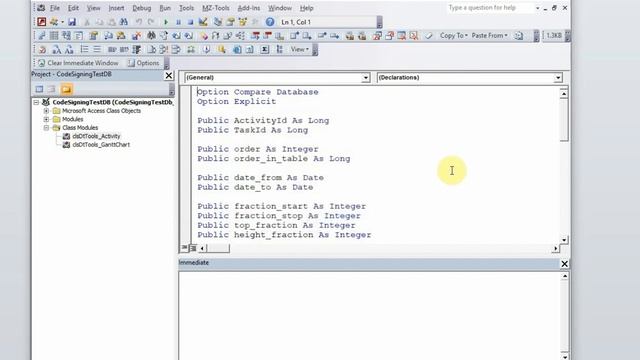Click the Redo icon in standard toolbar
The height and width of the screenshot is (360, 640).
point(151,22)
